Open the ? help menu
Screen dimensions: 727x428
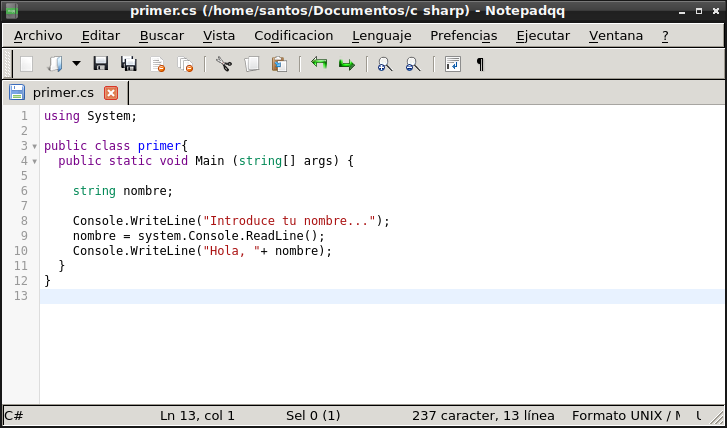[665, 36]
